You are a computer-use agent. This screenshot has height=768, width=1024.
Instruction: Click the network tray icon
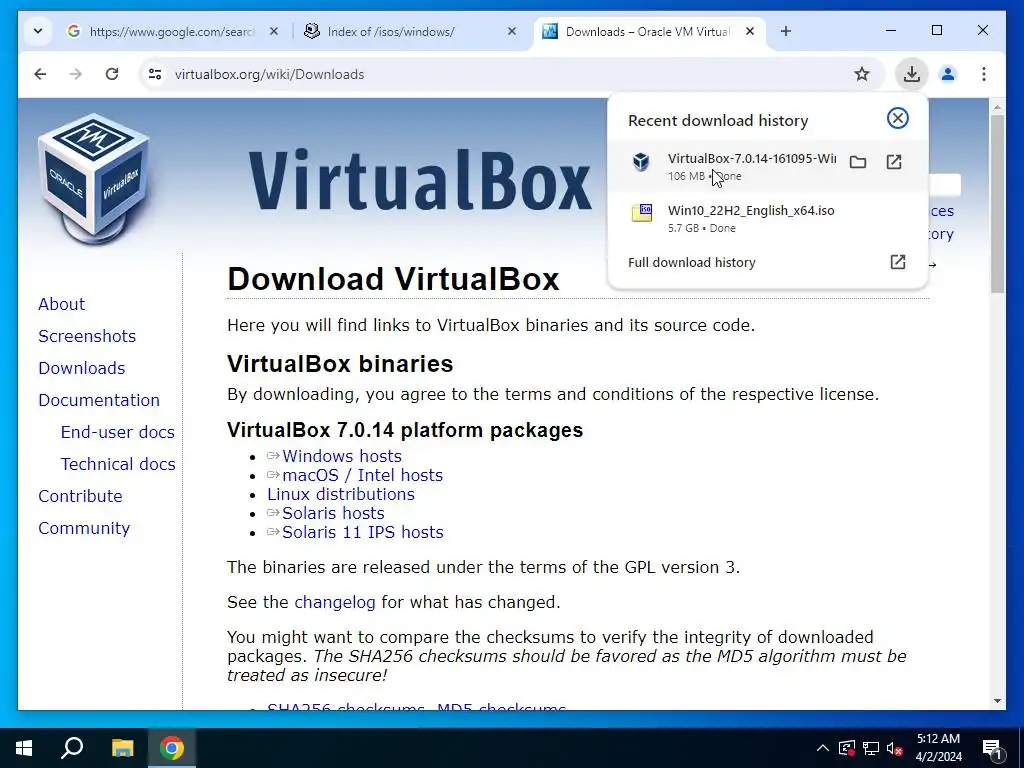(871, 748)
